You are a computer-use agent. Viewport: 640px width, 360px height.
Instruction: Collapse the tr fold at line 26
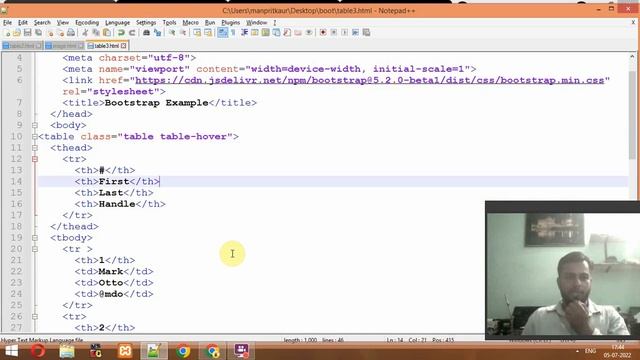(x=35, y=317)
